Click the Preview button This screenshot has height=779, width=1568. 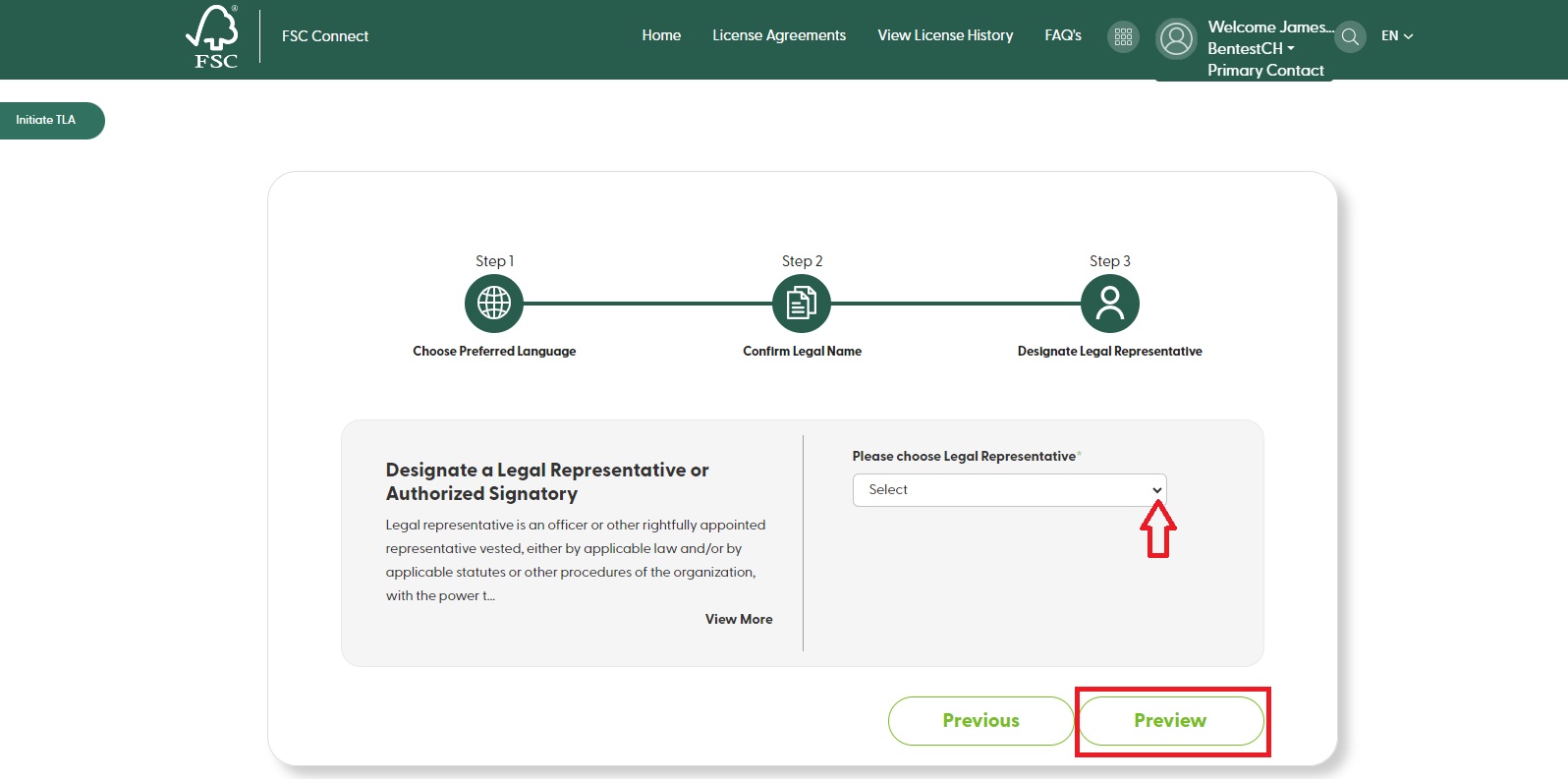(x=1170, y=721)
